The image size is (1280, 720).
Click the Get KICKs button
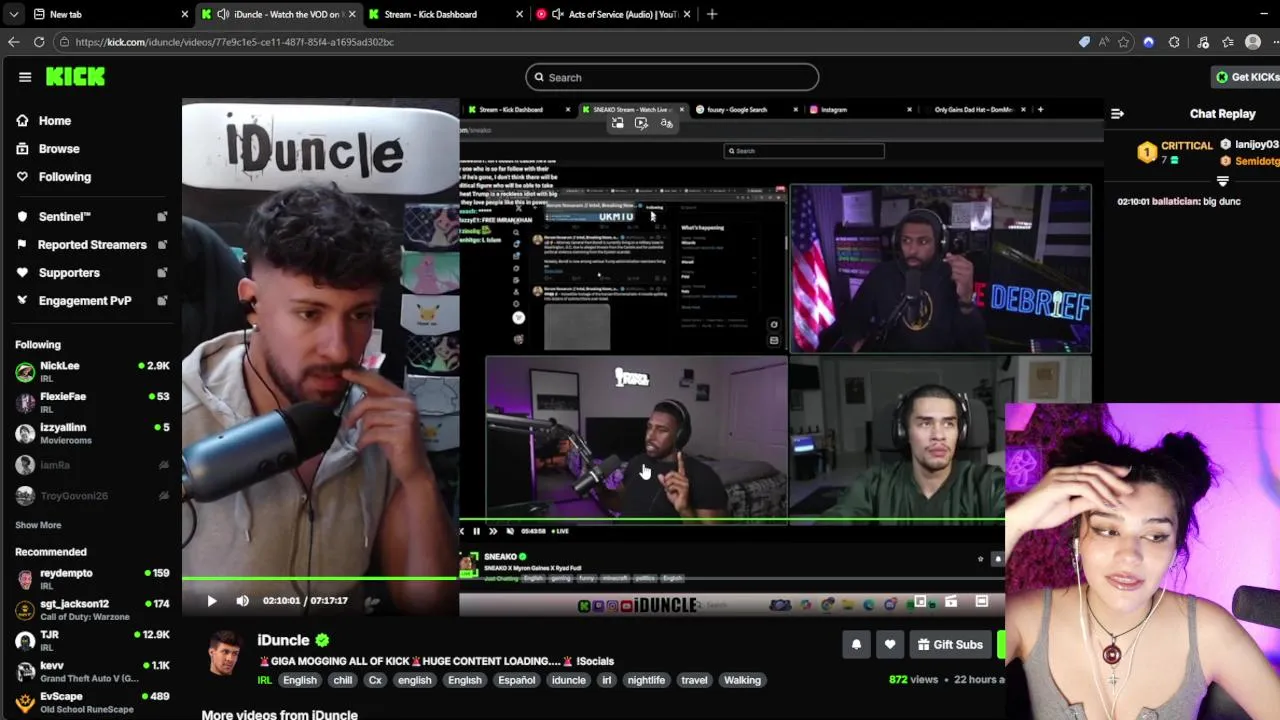click(x=1246, y=77)
